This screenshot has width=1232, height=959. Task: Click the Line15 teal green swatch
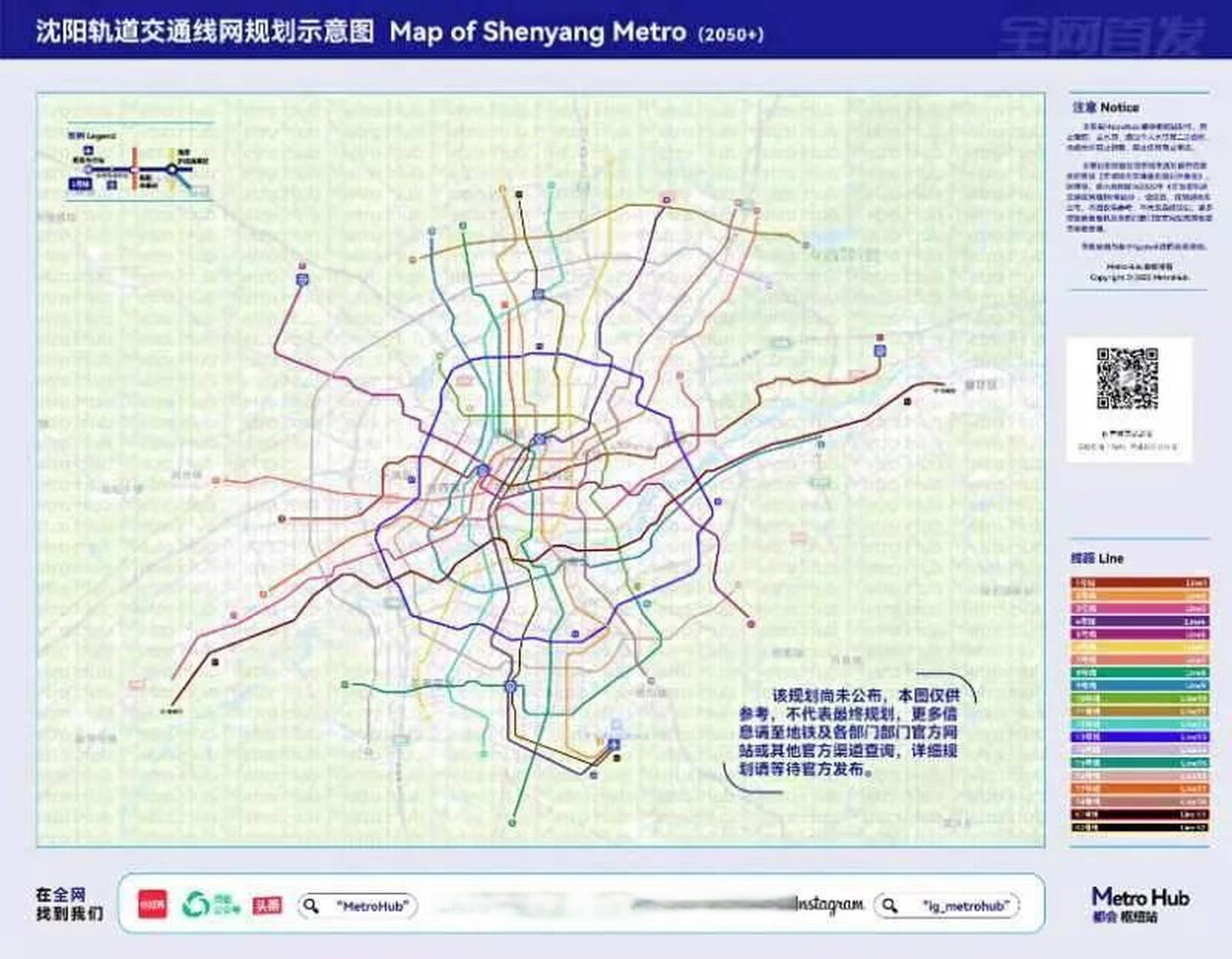pos(1140,763)
